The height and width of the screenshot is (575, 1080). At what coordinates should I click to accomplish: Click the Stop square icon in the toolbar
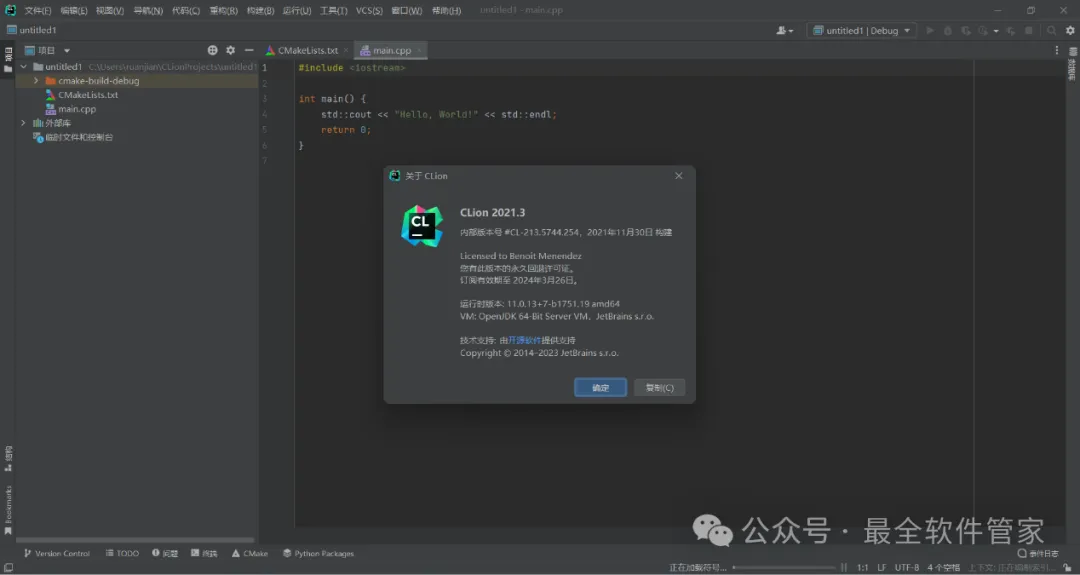[1029, 30]
